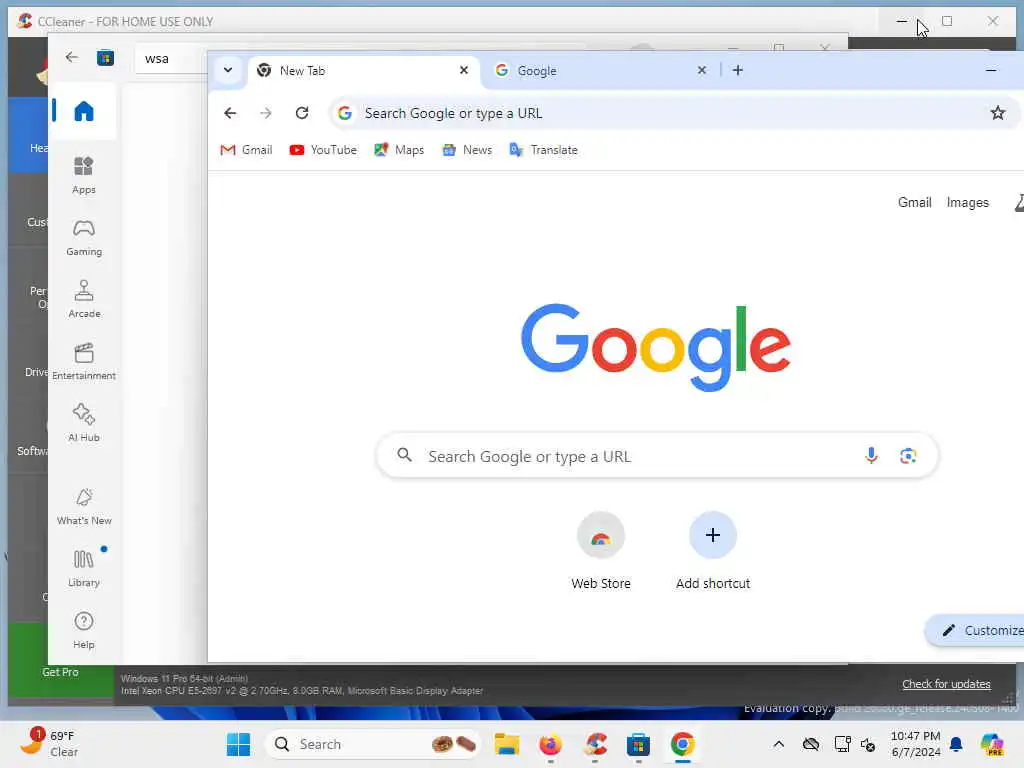Click Chrome back navigation arrow

click(230, 113)
